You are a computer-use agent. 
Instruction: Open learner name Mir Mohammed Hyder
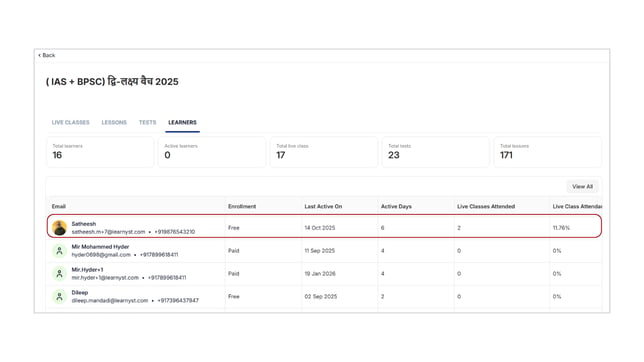pos(100,247)
